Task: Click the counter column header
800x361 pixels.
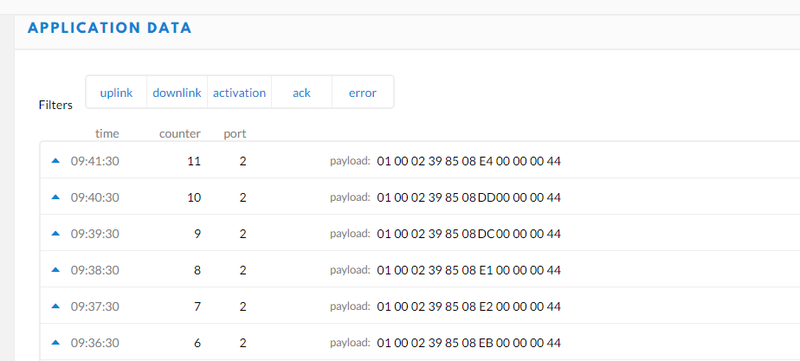Action: pyautogui.click(x=180, y=134)
